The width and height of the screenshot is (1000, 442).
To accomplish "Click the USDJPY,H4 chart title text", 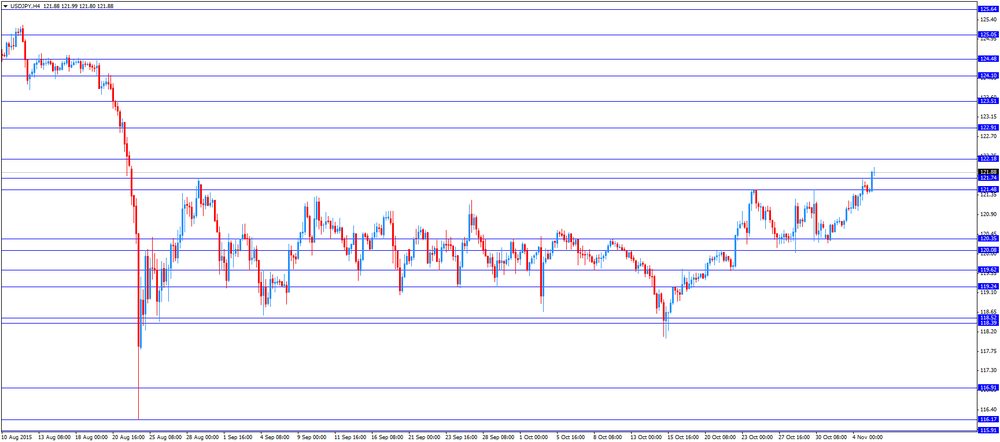I will (25, 6).
